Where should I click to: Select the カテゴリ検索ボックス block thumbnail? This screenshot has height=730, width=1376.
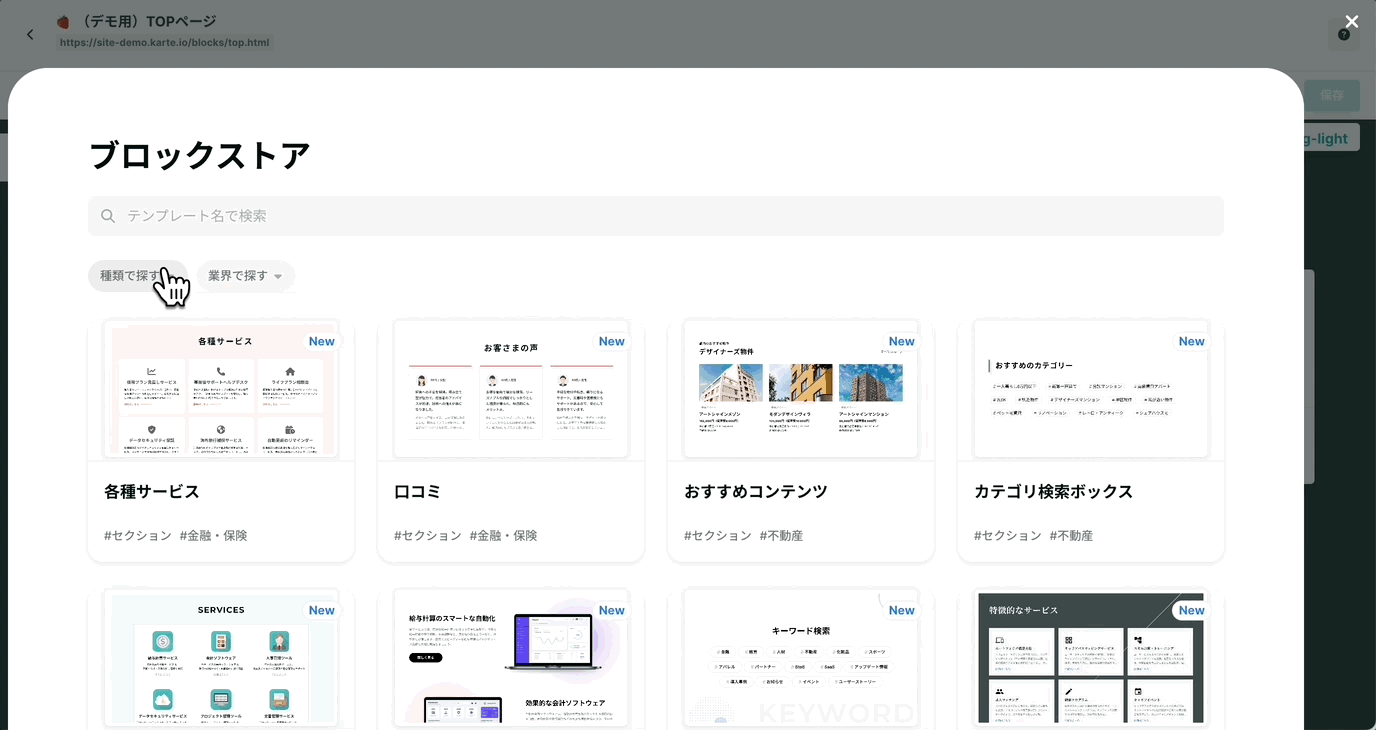click(x=1091, y=390)
